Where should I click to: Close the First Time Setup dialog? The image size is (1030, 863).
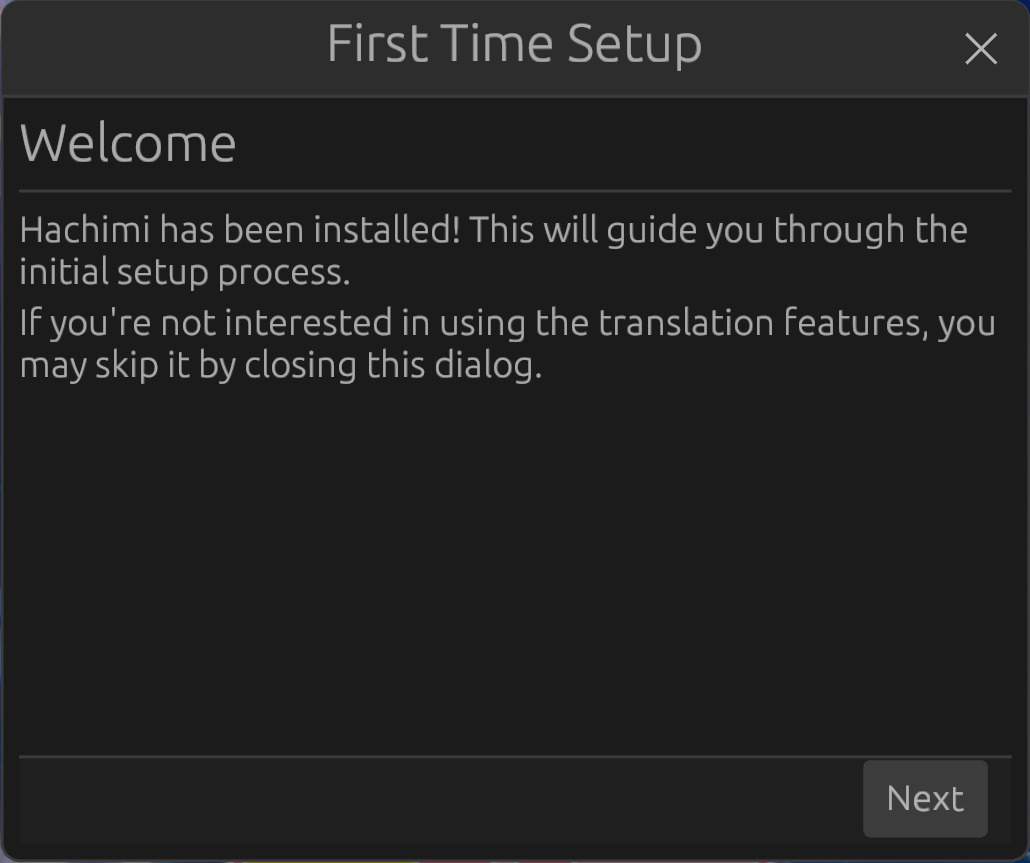point(980,48)
